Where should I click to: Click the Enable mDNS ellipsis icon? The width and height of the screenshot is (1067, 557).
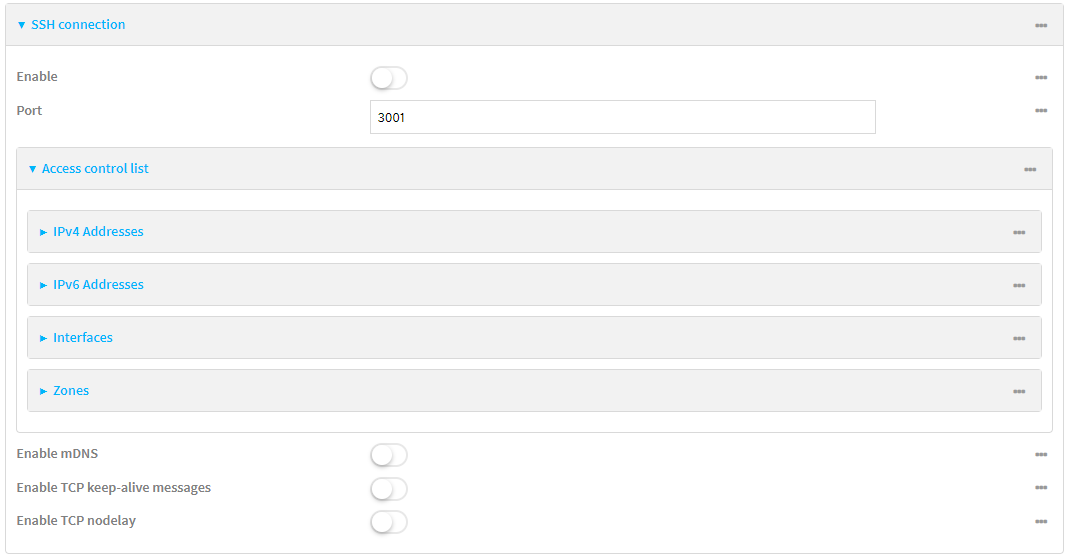(x=1041, y=454)
